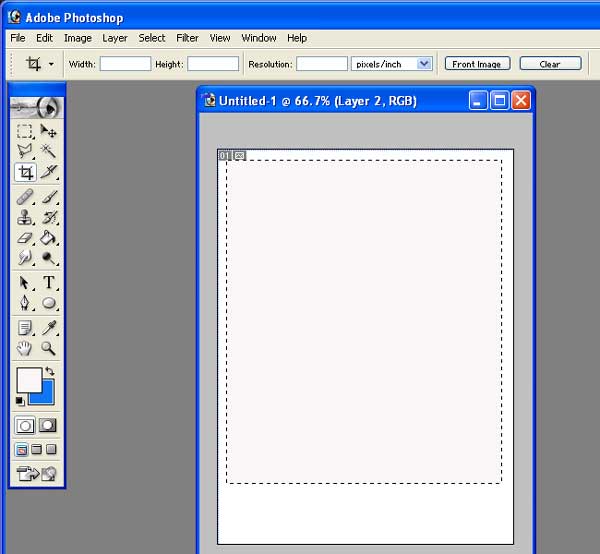Viewport: 600px width, 554px height.
Task: Choose Full Screen Mode without menu
Action: point(51,449)
